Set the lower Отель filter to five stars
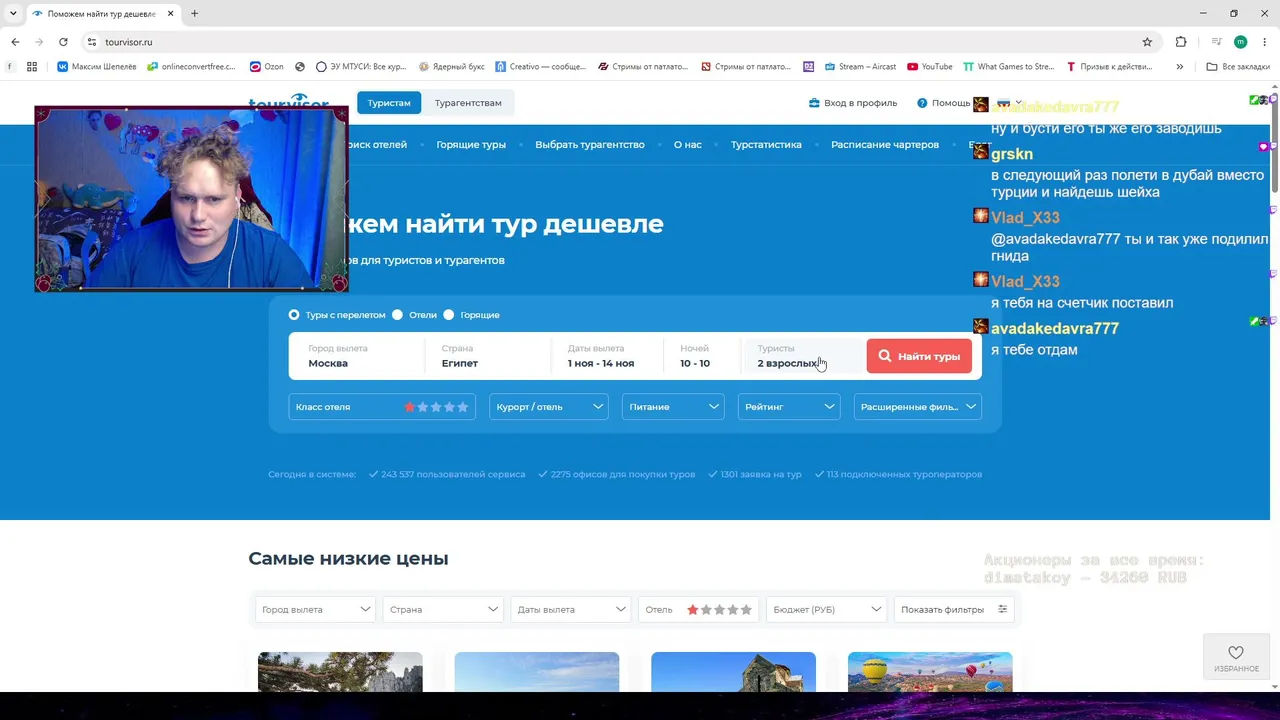 [x=745, y=610]
